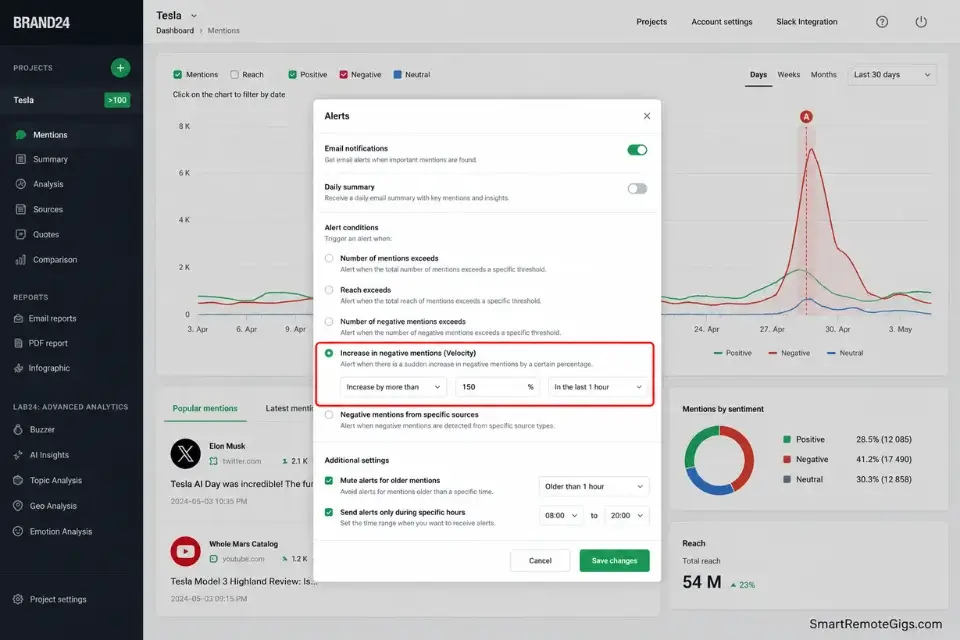This screenshot has height=640, width=960.
Task: Open the In the last 1 hour dropdown
Action: 598,387
